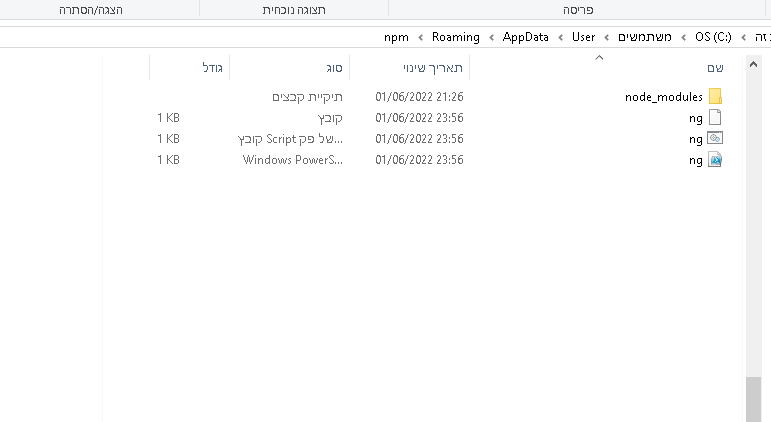The height and width of the screenshot is (422, 771).
Task: Select the plain ng file icon
Action: click(715, 118)
